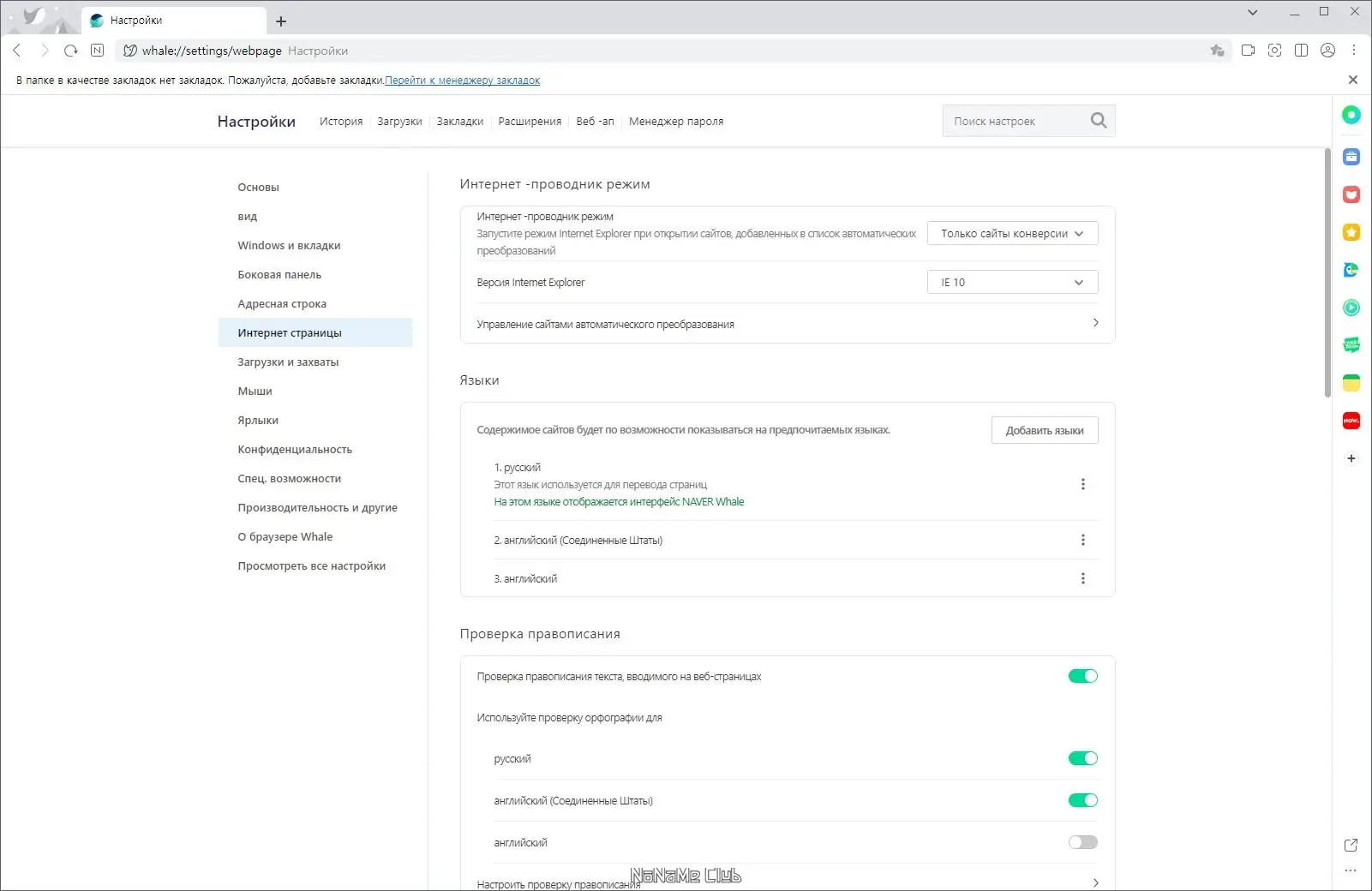Open split view from the toolbar
This screenshot has width=1372, height=891.
(x=1302, y=51)
